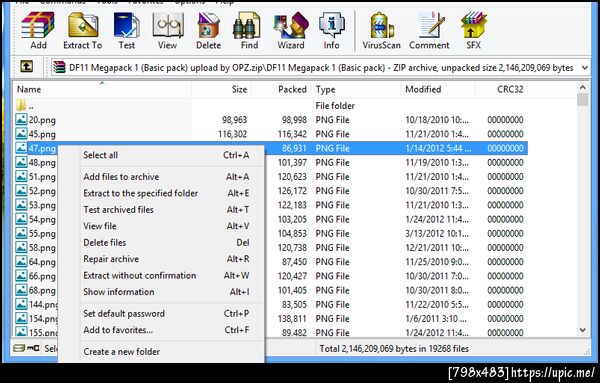Select the 45.png file name
Viewport: 600px width, 383px height.
[42, 134]
